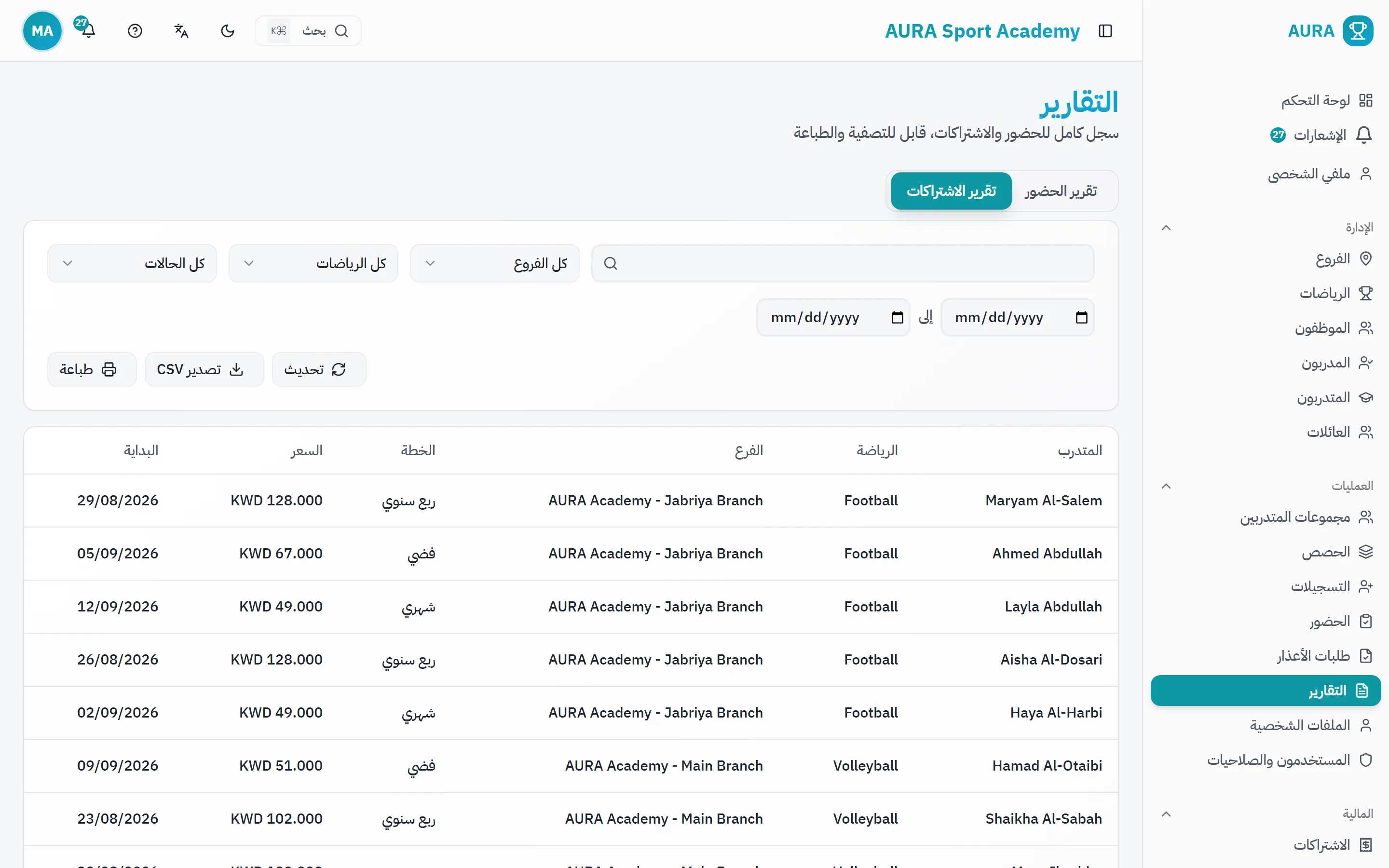Open the calendar picker on the left date field
1389x868 pixels.
click(898, 317)
